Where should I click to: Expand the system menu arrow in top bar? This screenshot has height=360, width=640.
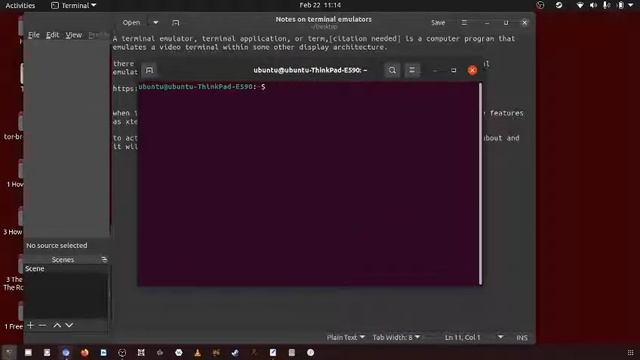631,5
